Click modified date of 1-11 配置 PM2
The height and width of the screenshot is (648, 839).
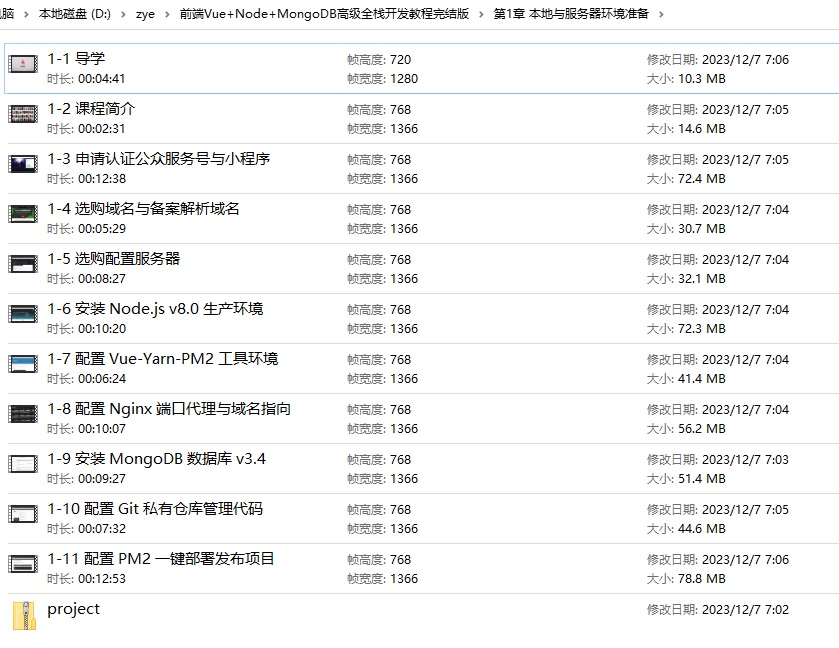tap(745, 560)
